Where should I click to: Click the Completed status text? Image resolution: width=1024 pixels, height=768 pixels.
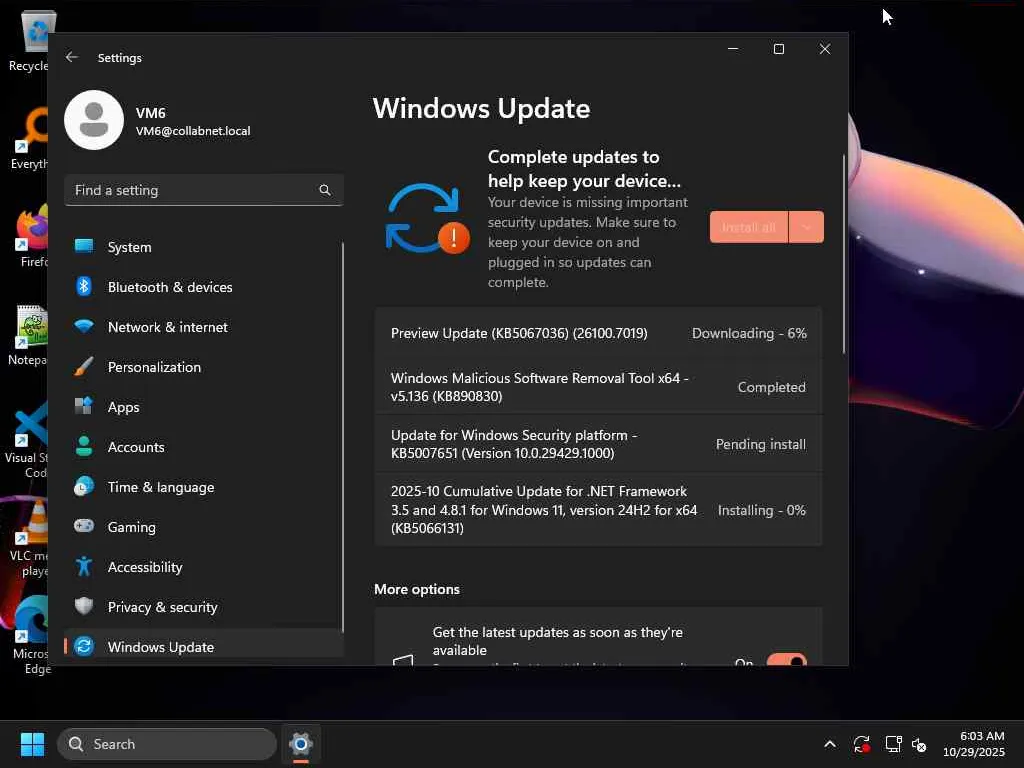coord(772,387)
